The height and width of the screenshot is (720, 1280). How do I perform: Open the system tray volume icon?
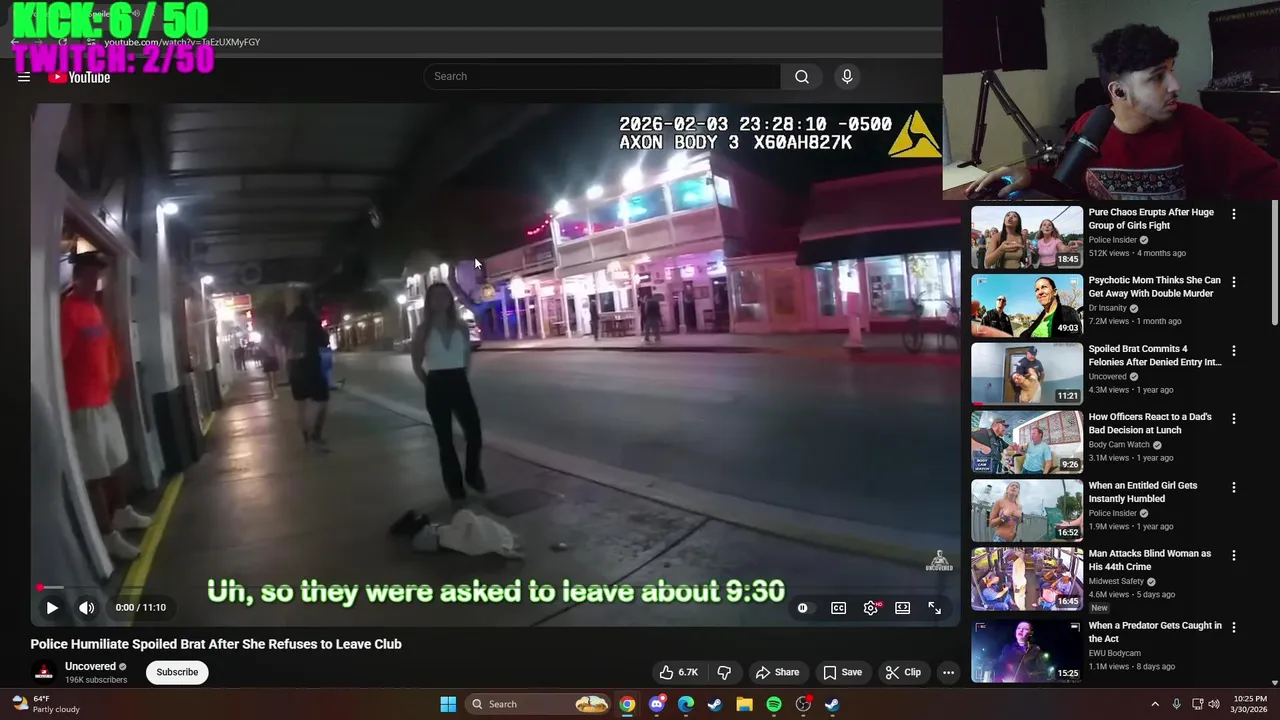coord(1216,704)
